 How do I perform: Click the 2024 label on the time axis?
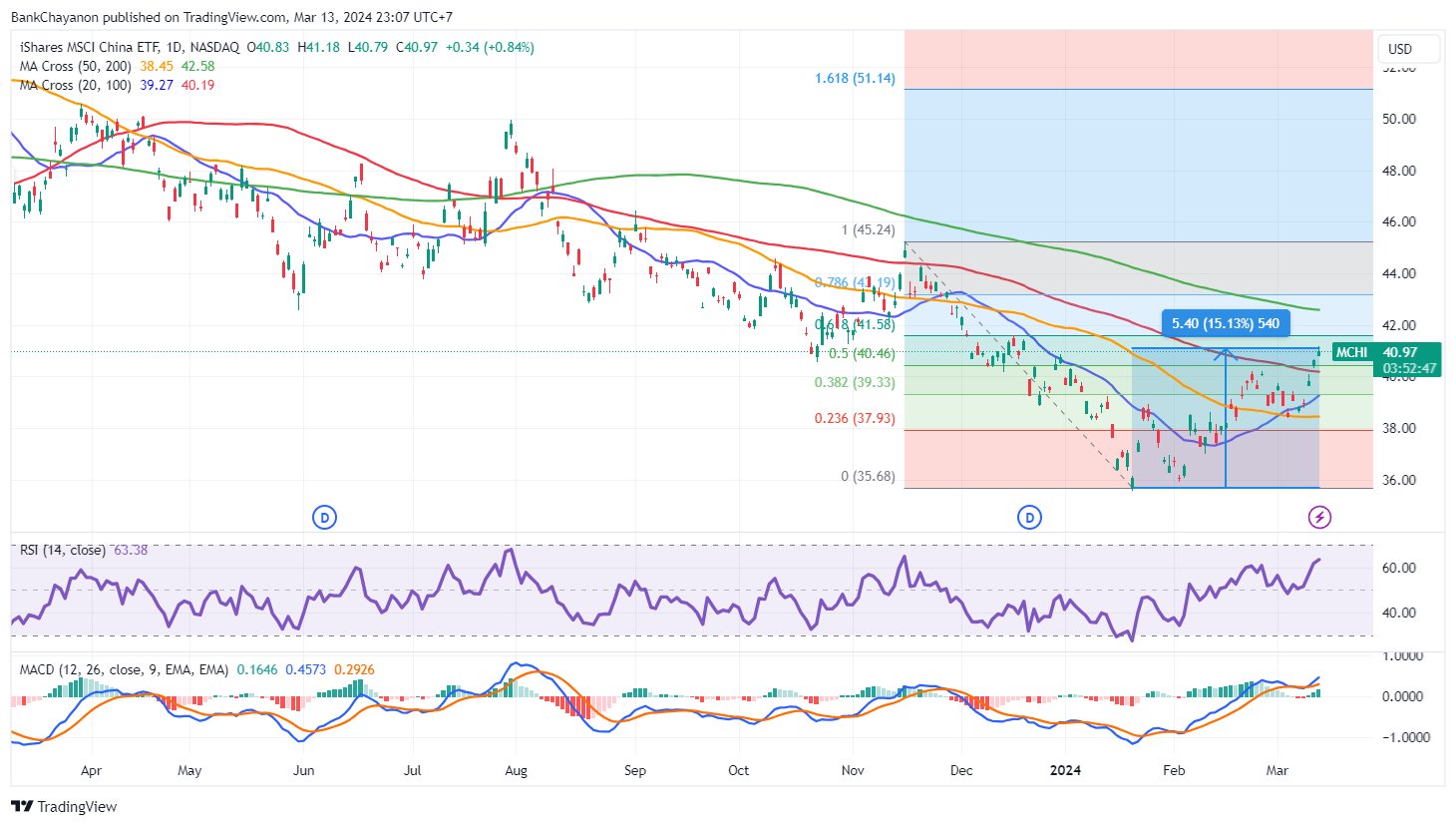click(1064, 770)
